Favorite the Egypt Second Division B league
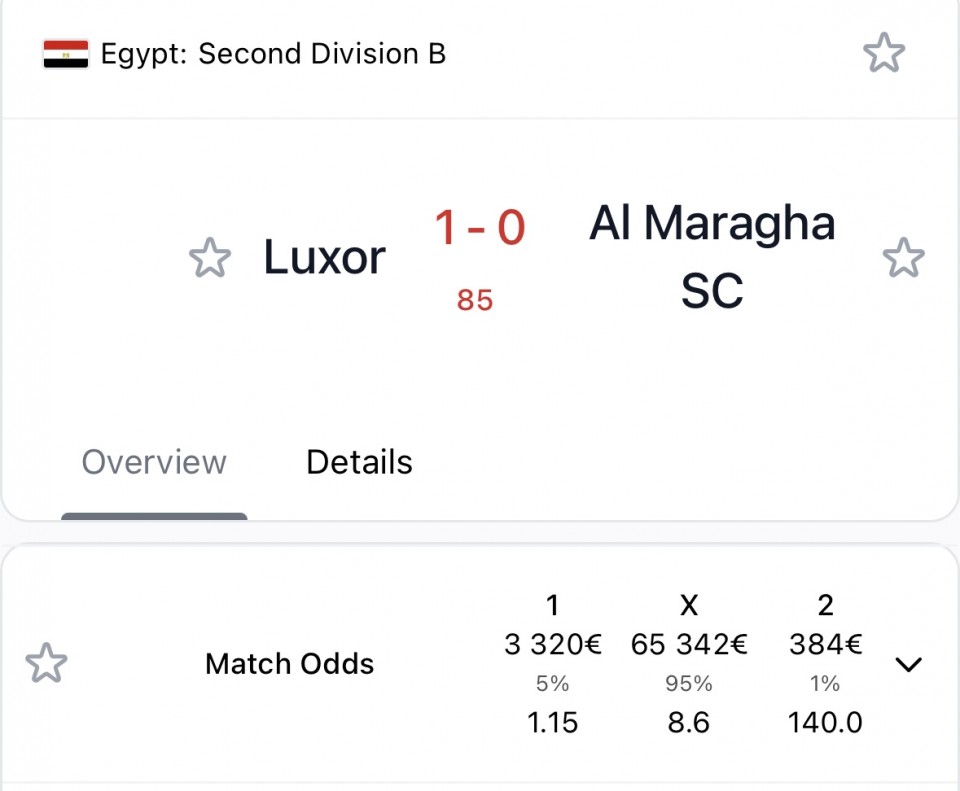960x791 pixels. pyautogui.click(x=884, y=53)
